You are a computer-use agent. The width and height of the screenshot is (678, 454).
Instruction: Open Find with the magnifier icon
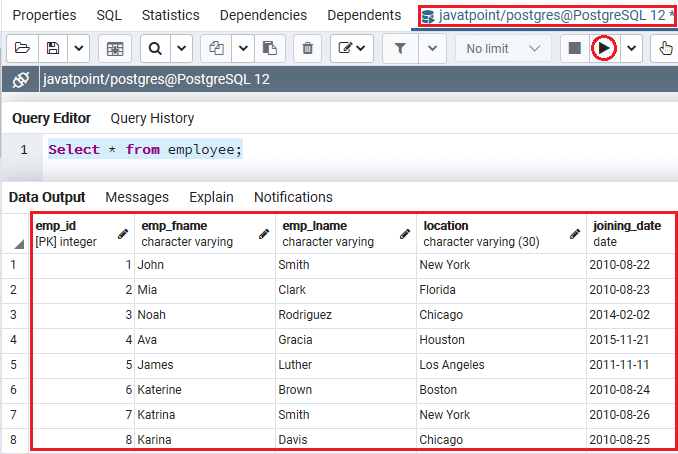(x=155, y=48)
